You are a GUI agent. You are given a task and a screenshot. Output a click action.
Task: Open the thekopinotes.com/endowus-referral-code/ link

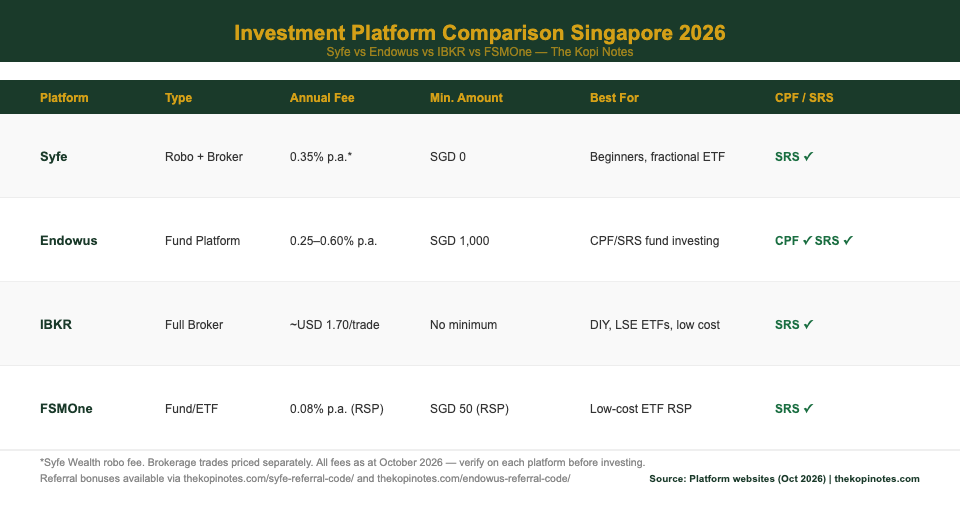[x=474, y=478]
